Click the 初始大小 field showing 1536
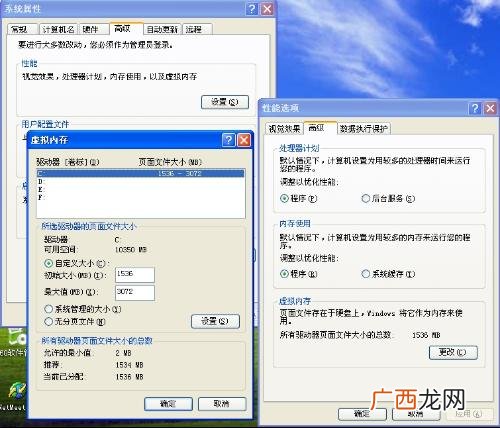This screenshot has width=500, height=428. [x=135, y=275]
